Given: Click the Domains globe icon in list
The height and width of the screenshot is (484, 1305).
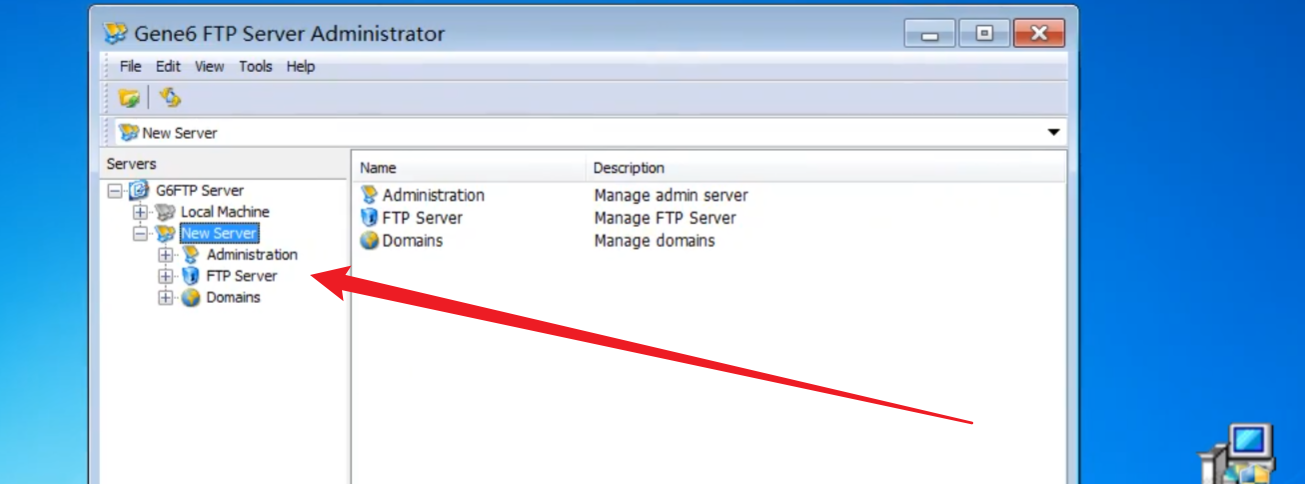Looking at the screenshot, I should point(370,240).
